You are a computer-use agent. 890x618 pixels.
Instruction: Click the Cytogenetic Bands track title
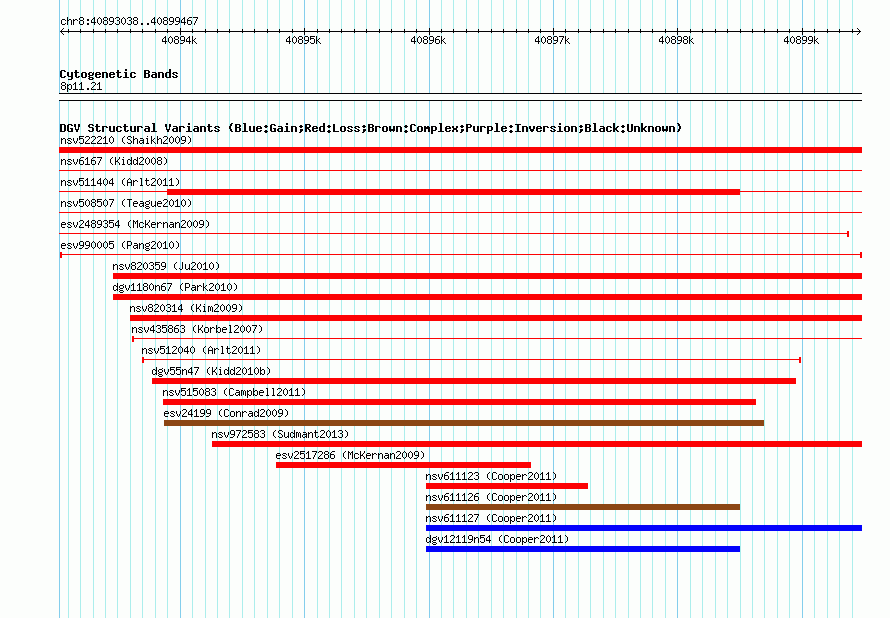tap(119, 74)
